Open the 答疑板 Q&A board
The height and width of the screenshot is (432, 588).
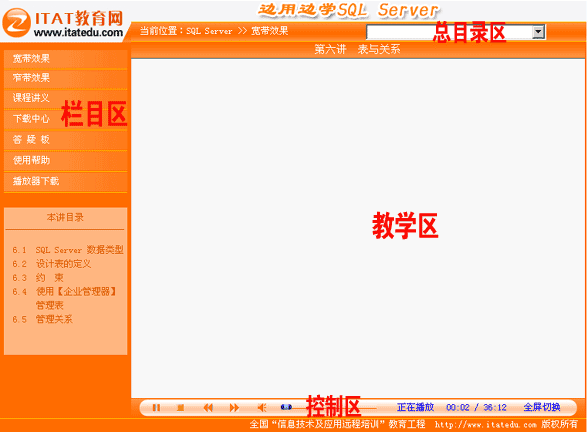65,140
